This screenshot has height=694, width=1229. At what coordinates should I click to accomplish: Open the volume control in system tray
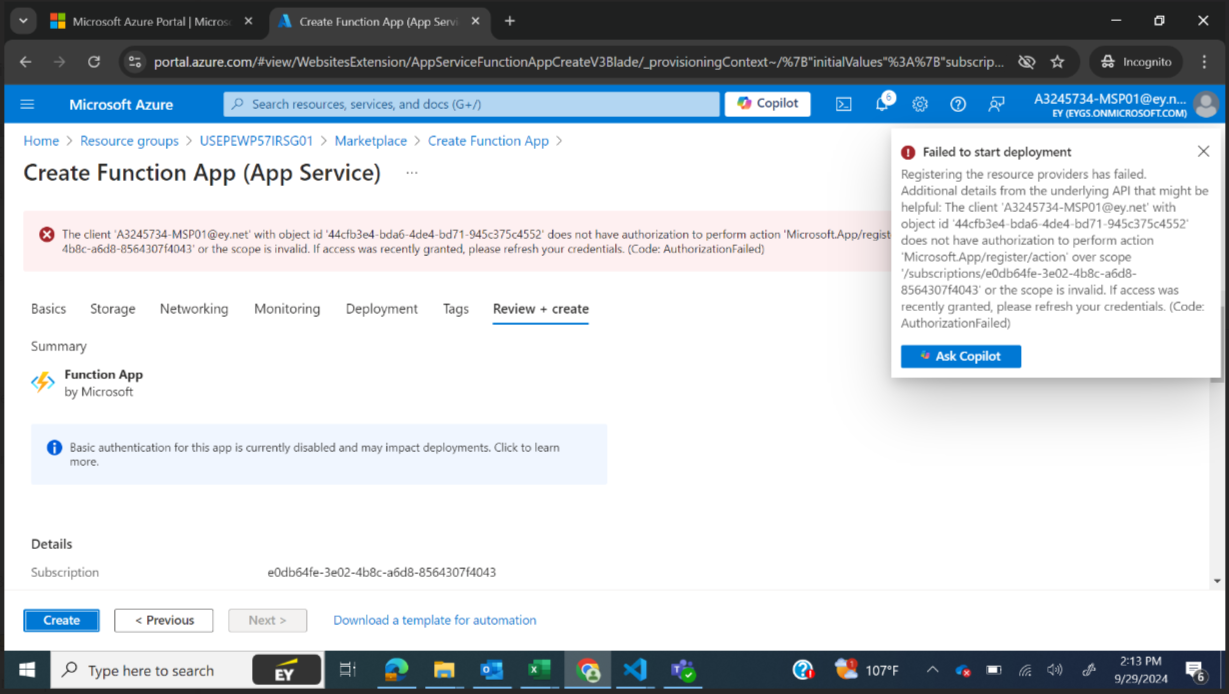(1055, 670)
